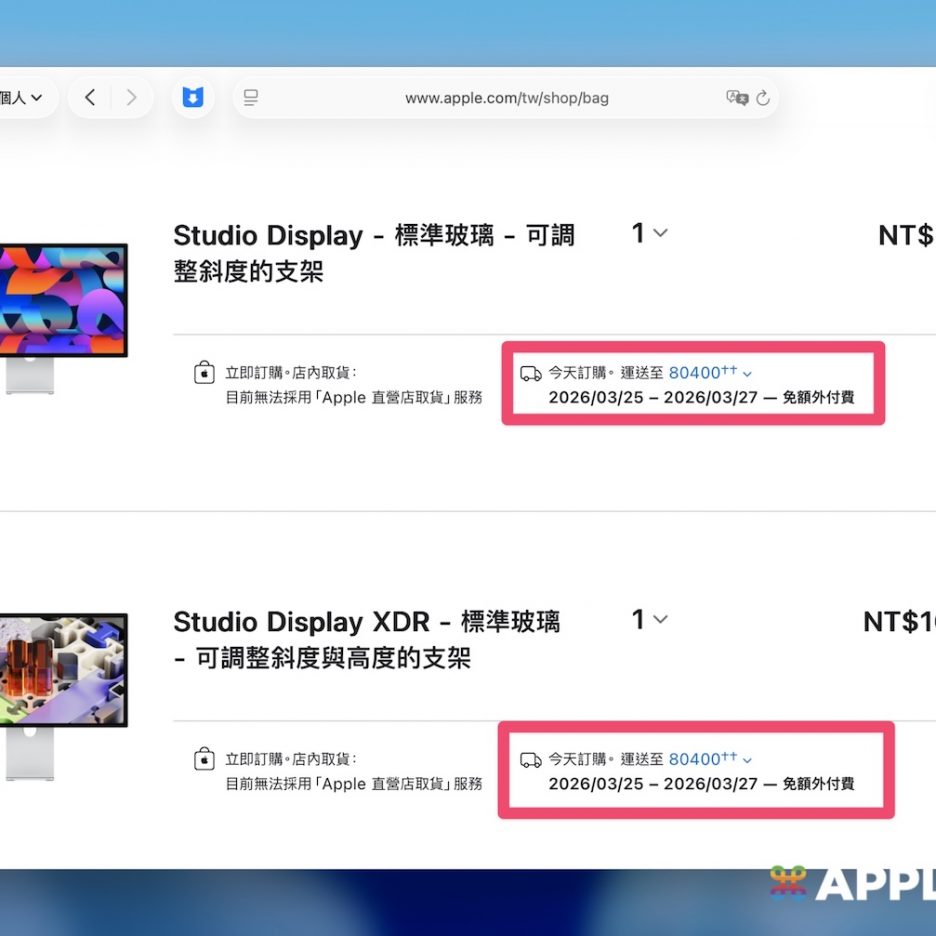Open the page menu icon in address bar
This screenshot has height=936, width=936.
[251, 98]
